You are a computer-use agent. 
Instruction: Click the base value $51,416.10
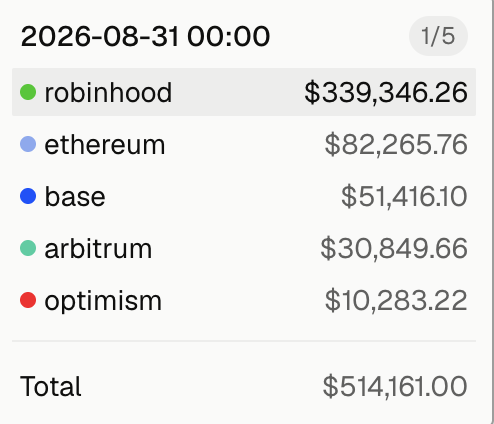pos(404,197)
